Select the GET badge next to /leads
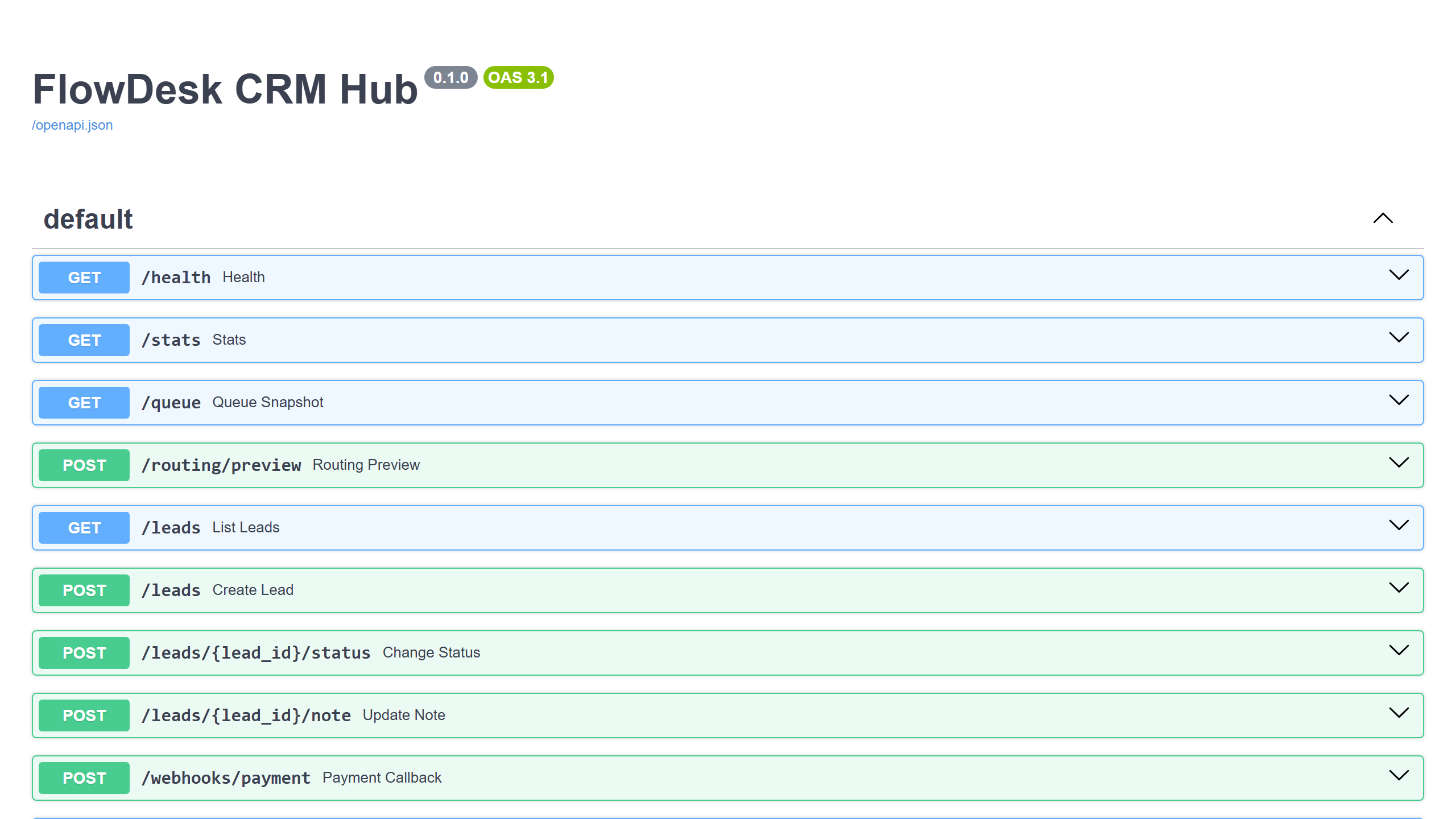The image size is (1456, 819). coord(83,527)
